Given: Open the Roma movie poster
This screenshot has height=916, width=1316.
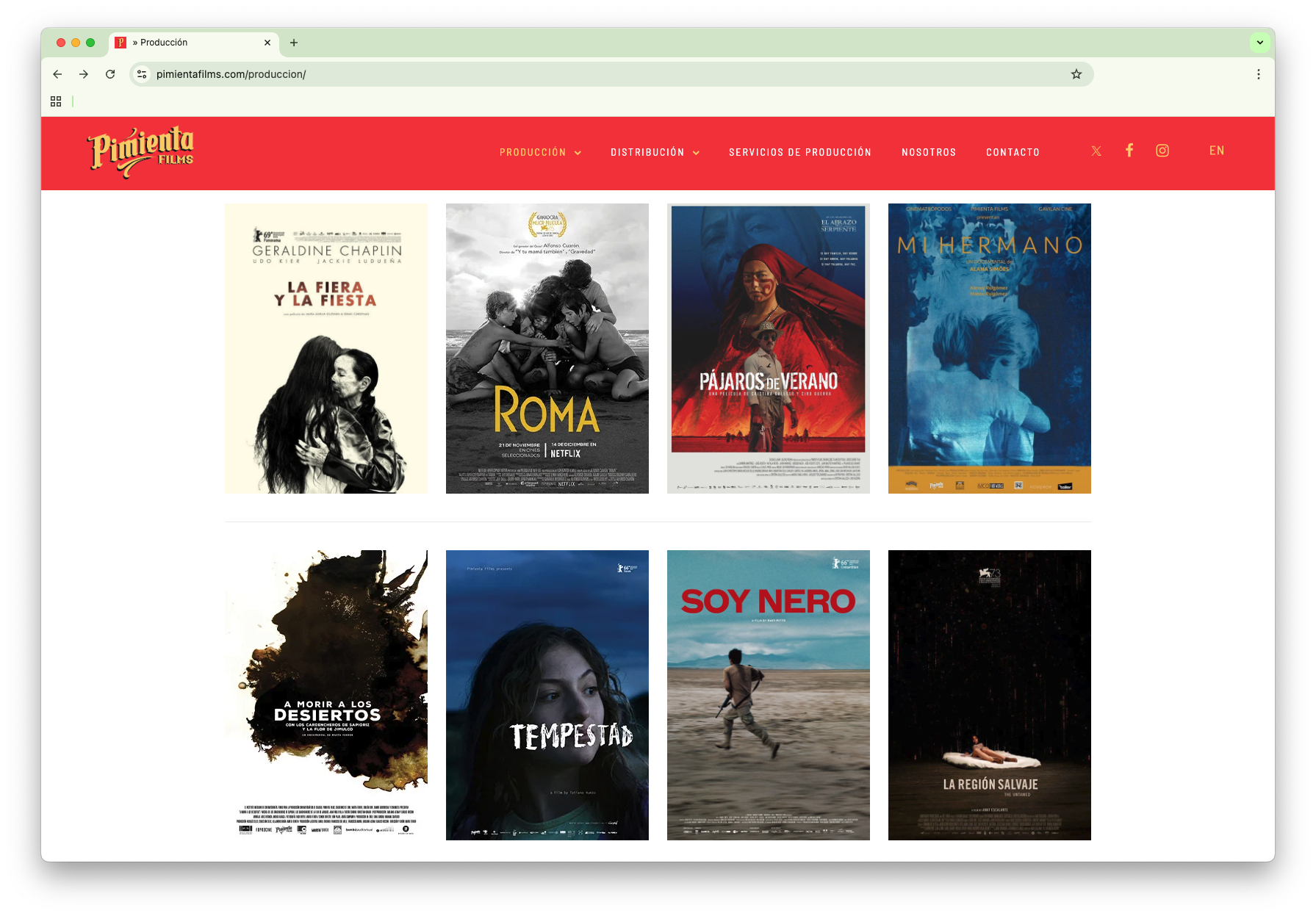Looking at the screenshot, I should (547, 348).
